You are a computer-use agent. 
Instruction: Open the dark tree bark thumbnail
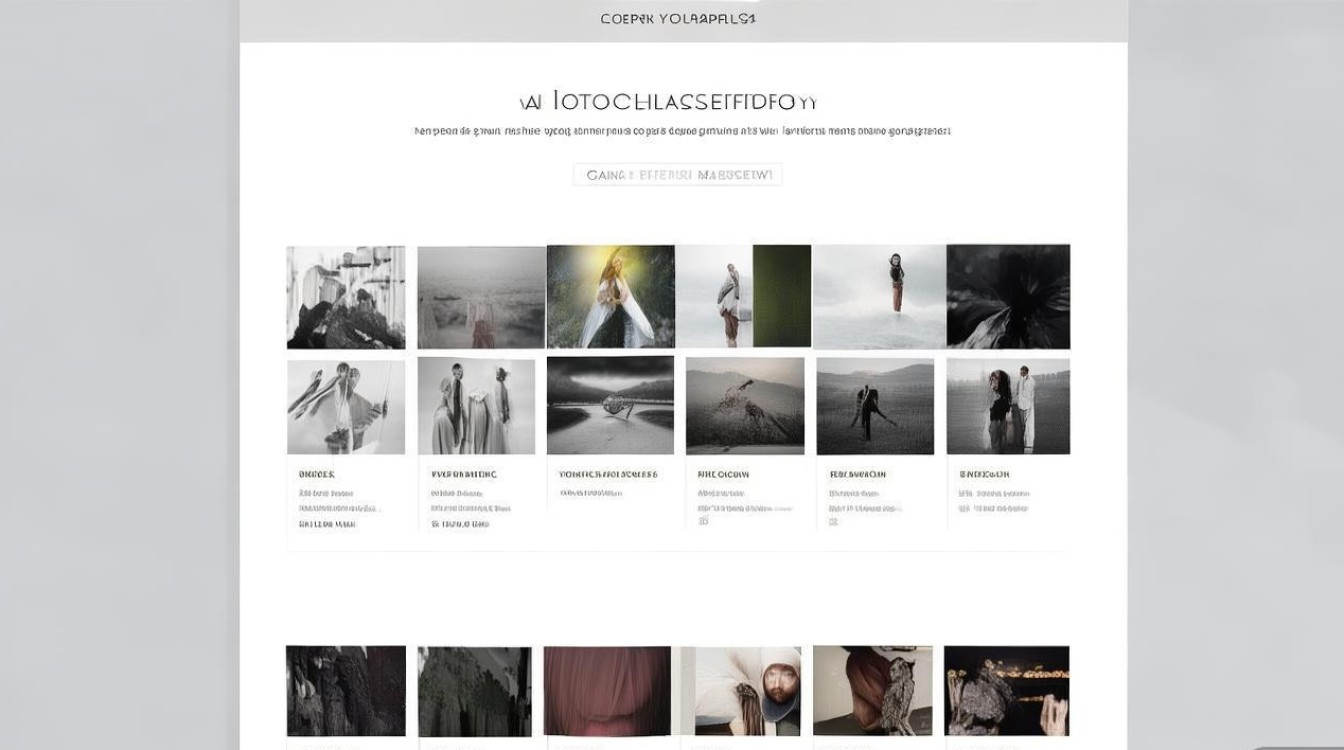(346, 692)
